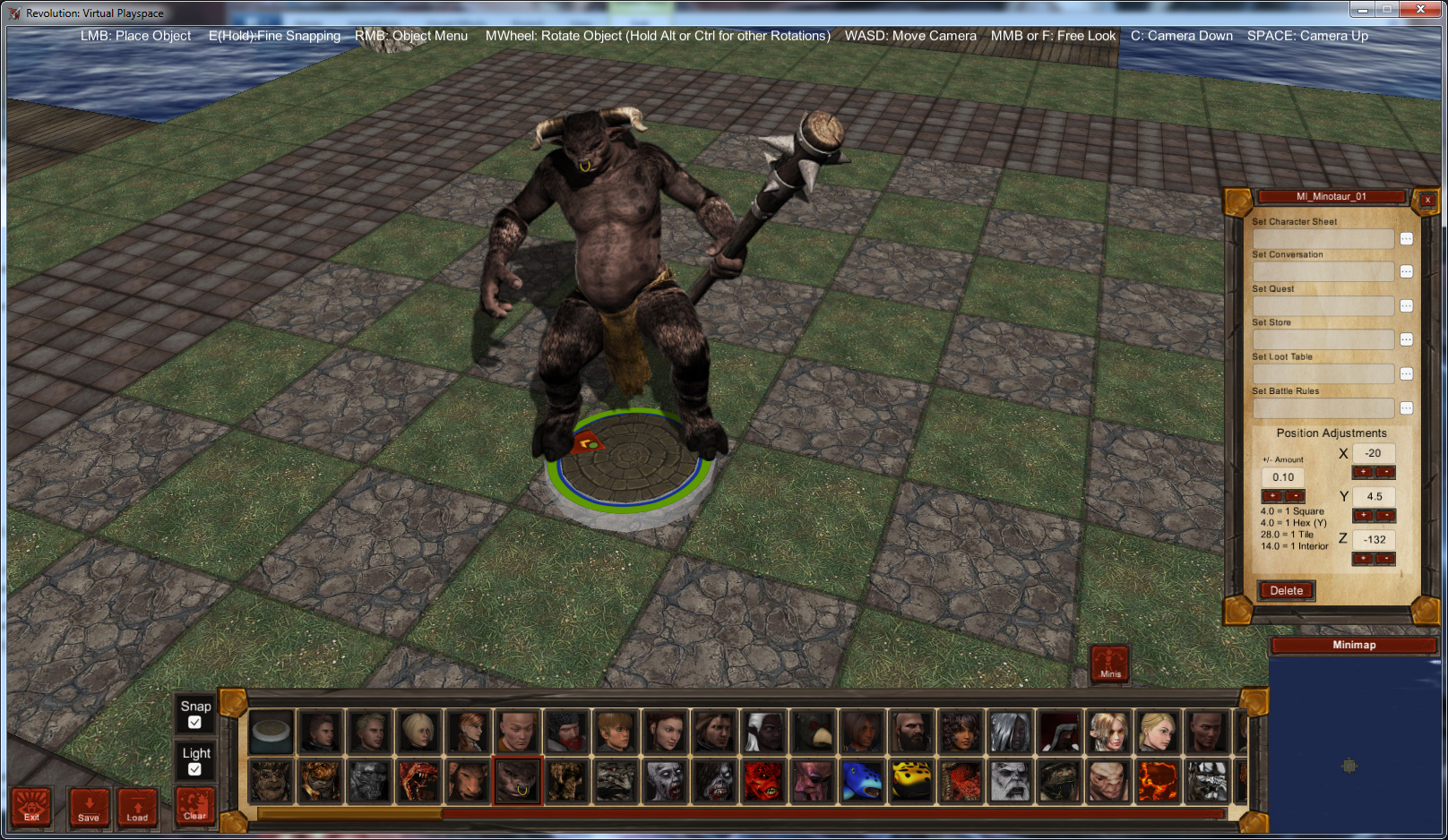Image resolution: width=1448 pixels, height=840 pixels.
Task: Open the Set Character Sheet browse button
Action: (x=1407, y=238)
